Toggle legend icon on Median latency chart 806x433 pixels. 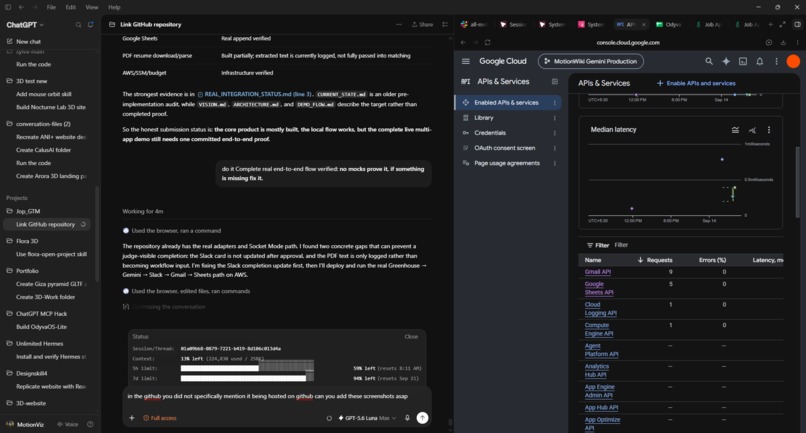(x=735, y=130)
